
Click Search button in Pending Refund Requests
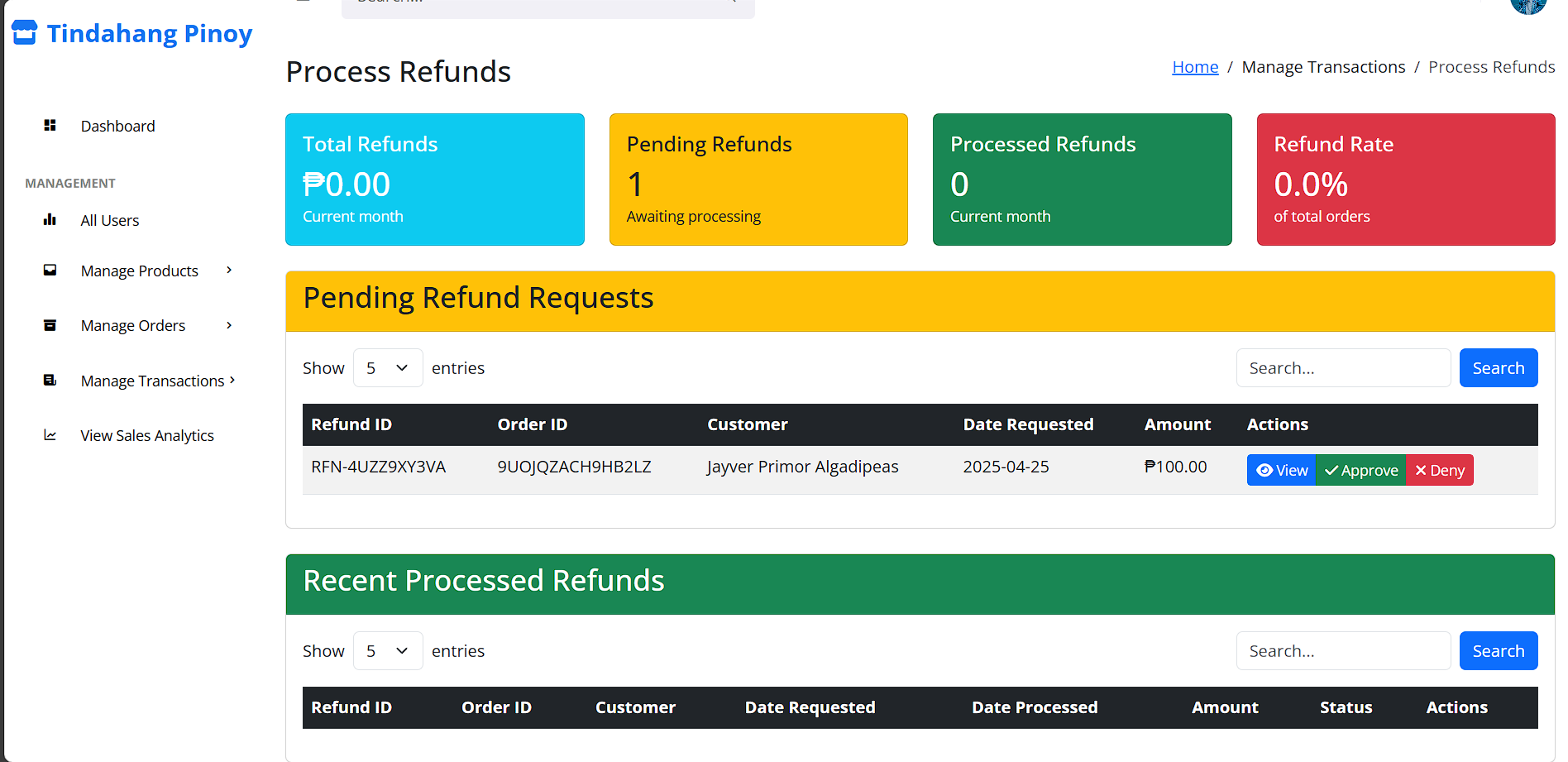tap(1498, 368)
